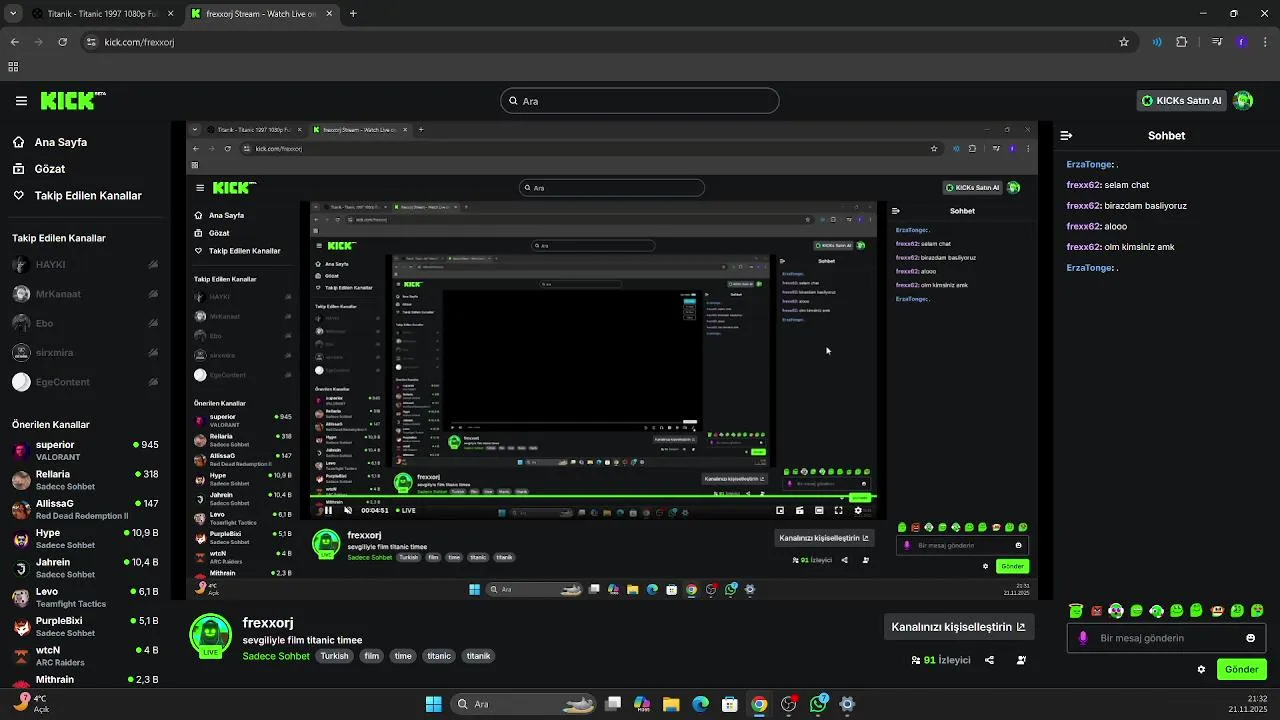Image resolution: width=1280 pixels, height=720 pixels.
Task: Open recommended channel AllissaG
Action: pyautogui.click(x=85, y=509)
